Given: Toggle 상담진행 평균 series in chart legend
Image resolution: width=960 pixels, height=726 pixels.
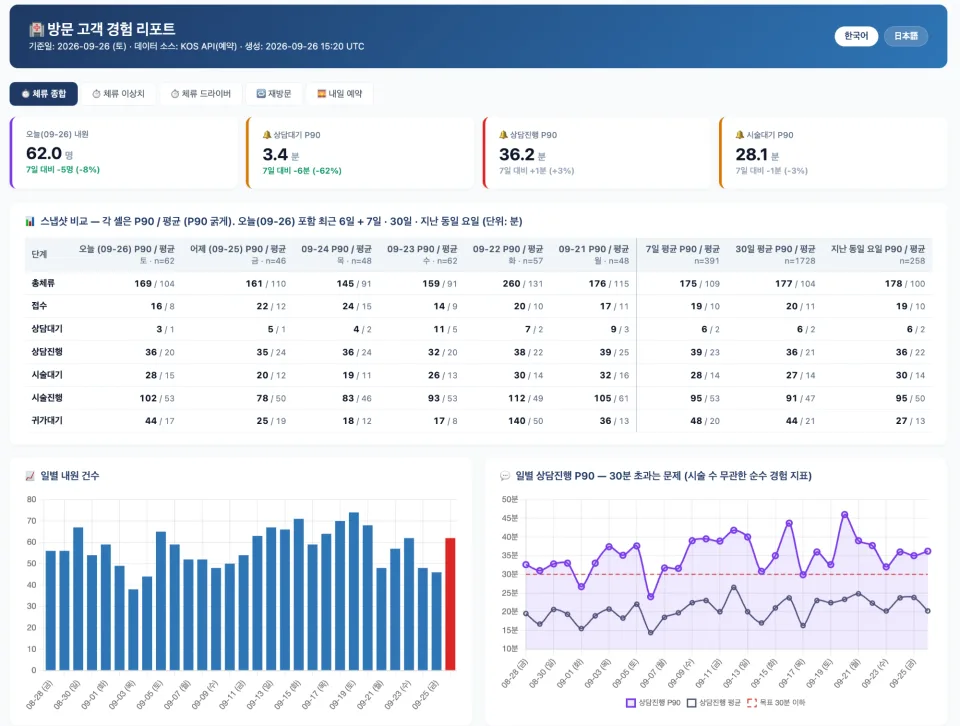Looking at the screenshot, I should tap(714, 703).
